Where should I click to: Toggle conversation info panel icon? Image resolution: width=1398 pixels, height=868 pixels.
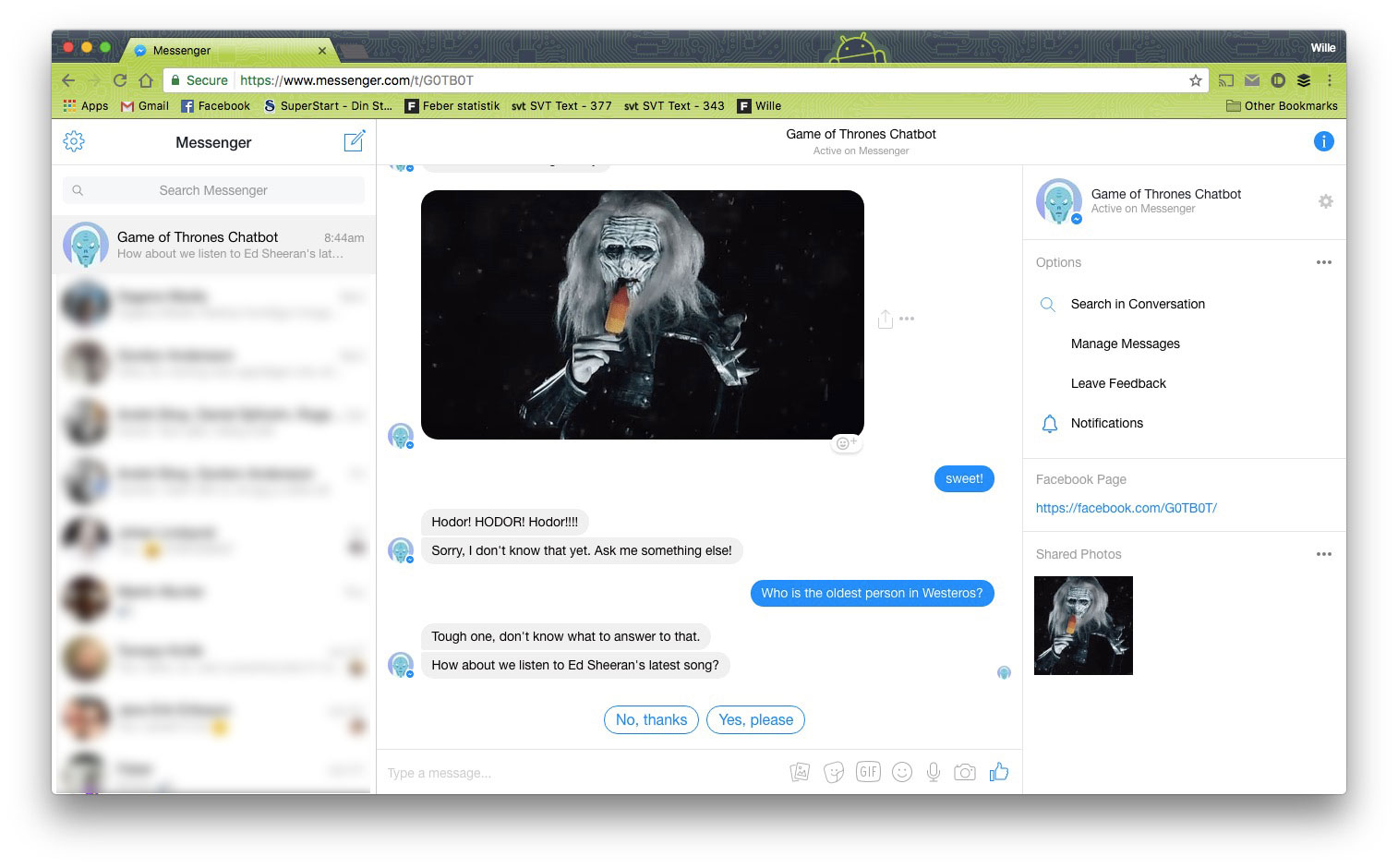coord(1323,141)
